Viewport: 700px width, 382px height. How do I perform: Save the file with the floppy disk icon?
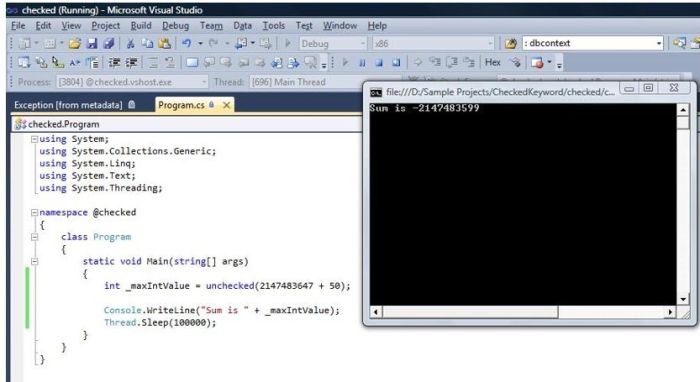[x=92, y=43]
